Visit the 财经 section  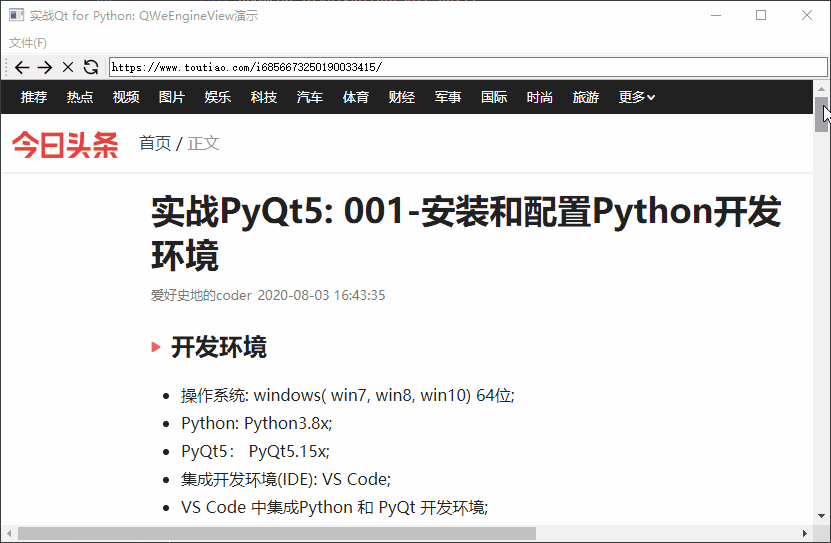tap(402, 97)
